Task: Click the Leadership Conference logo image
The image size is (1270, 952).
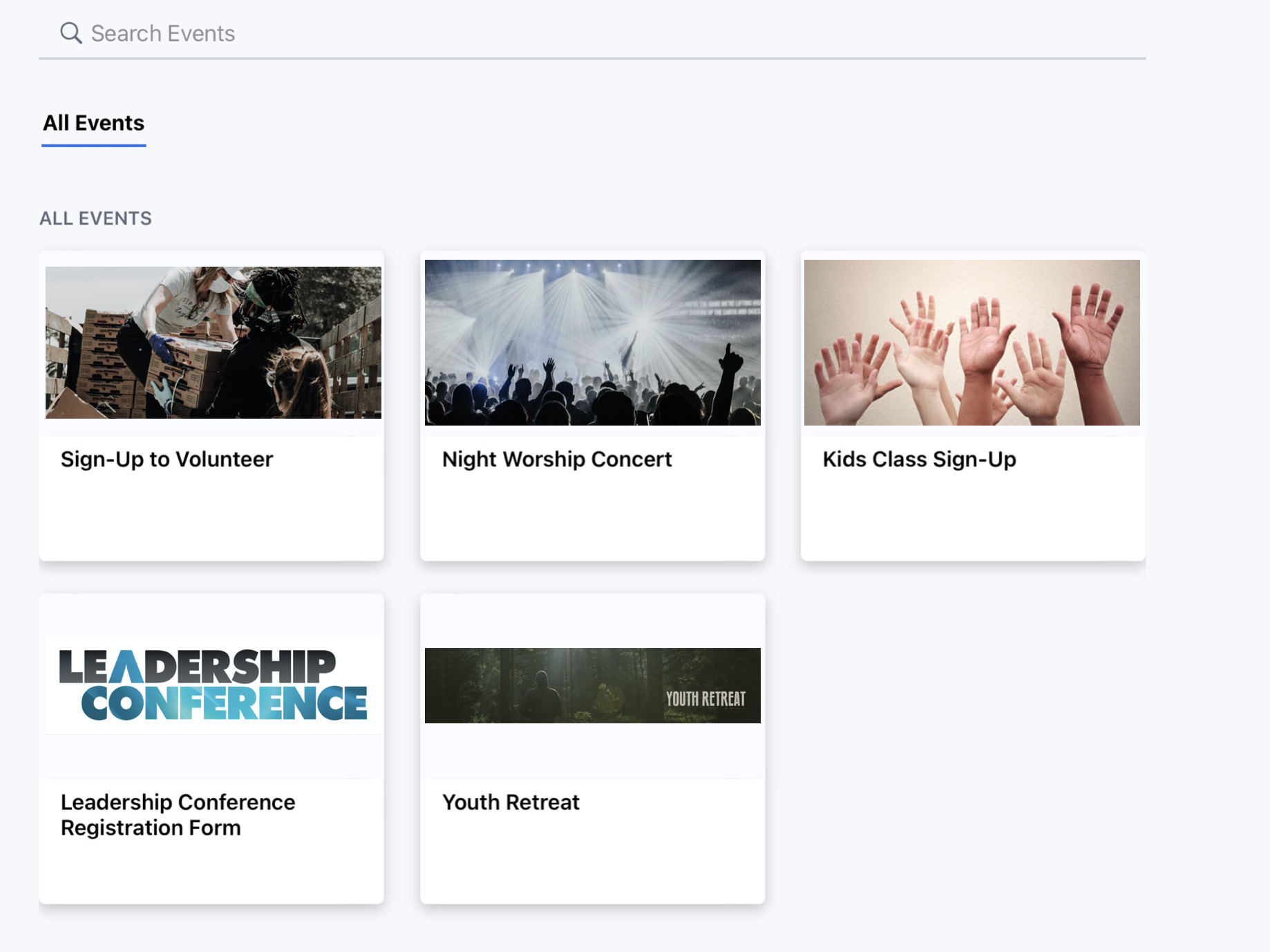Action: [213, 685]
